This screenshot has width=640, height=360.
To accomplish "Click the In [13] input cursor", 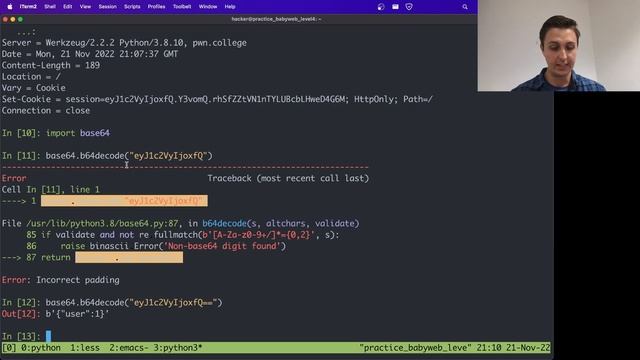I will click(49, 336).
